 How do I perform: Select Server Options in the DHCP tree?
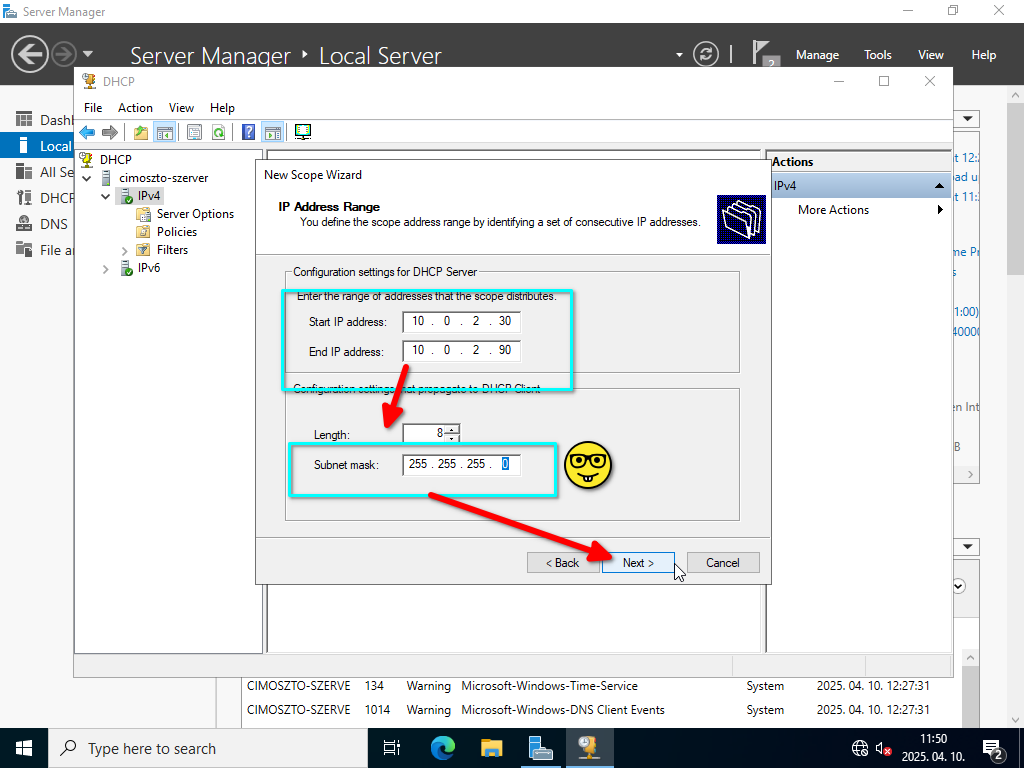pyautogui.click(x=195, y=214)
